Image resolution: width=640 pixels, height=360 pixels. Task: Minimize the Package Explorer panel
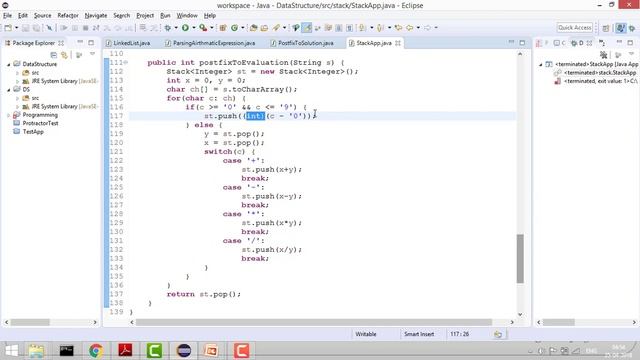[80, 42]
